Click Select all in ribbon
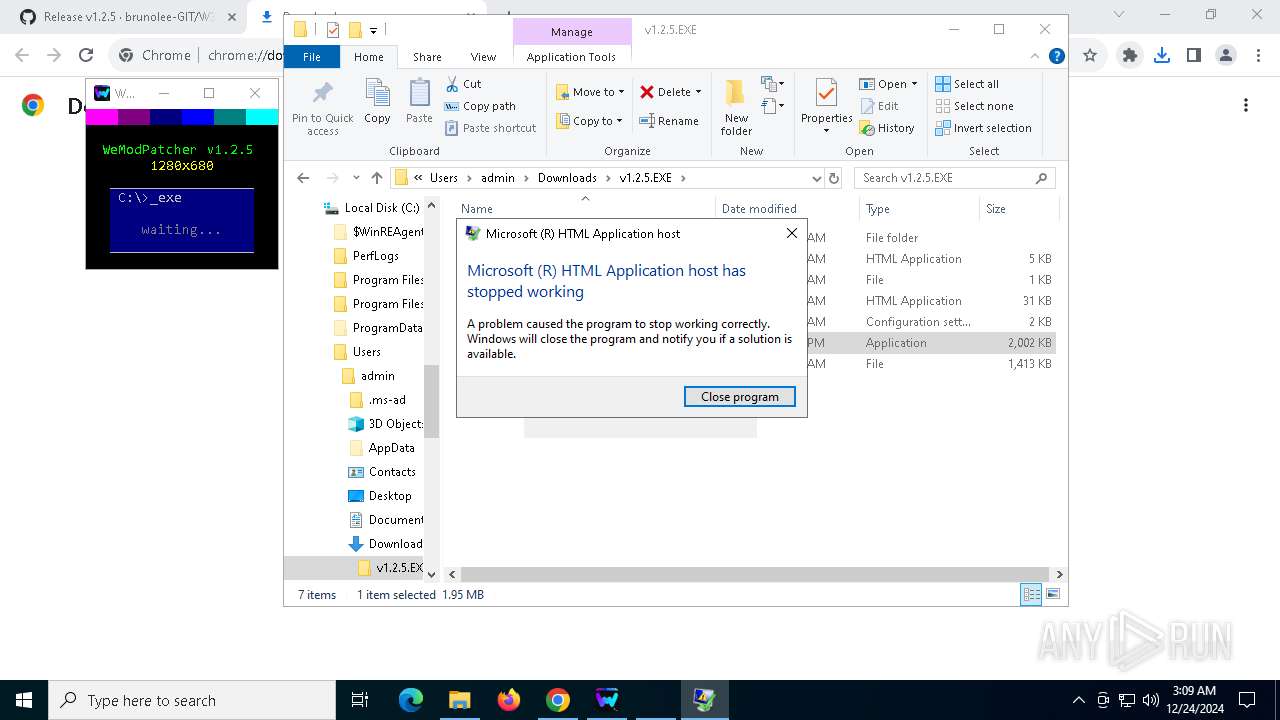Image resolution: width=1280 pixels, height=720 pixels. [967, 84]
